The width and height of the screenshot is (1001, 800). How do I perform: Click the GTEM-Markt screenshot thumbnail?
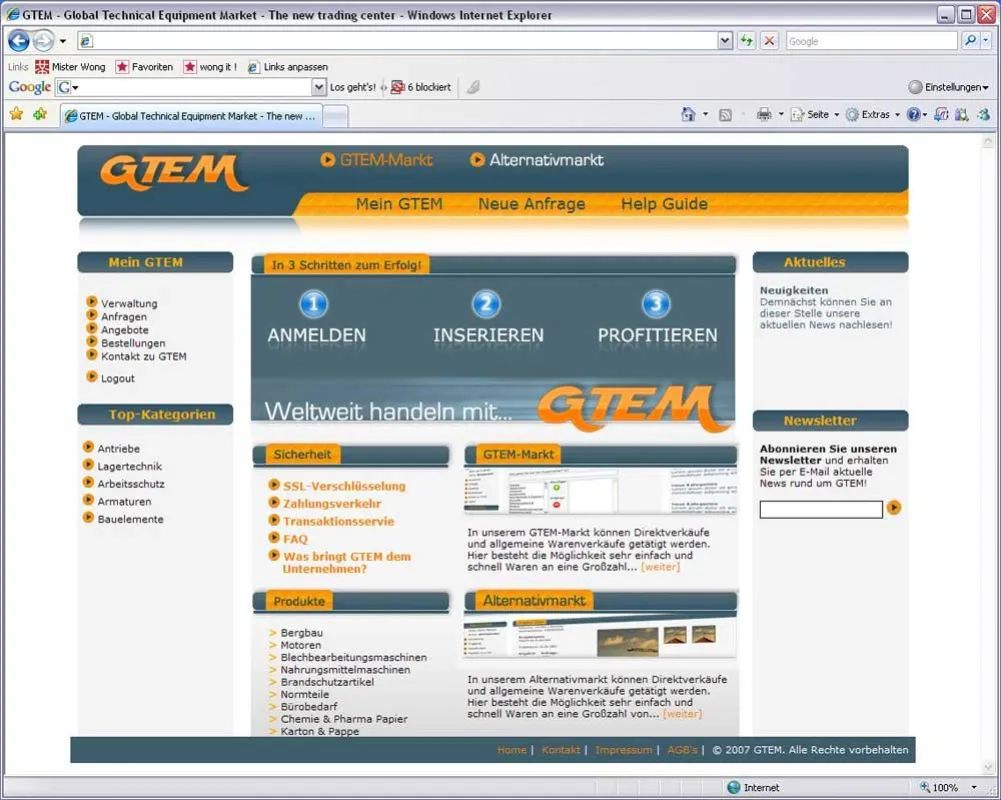600,490
